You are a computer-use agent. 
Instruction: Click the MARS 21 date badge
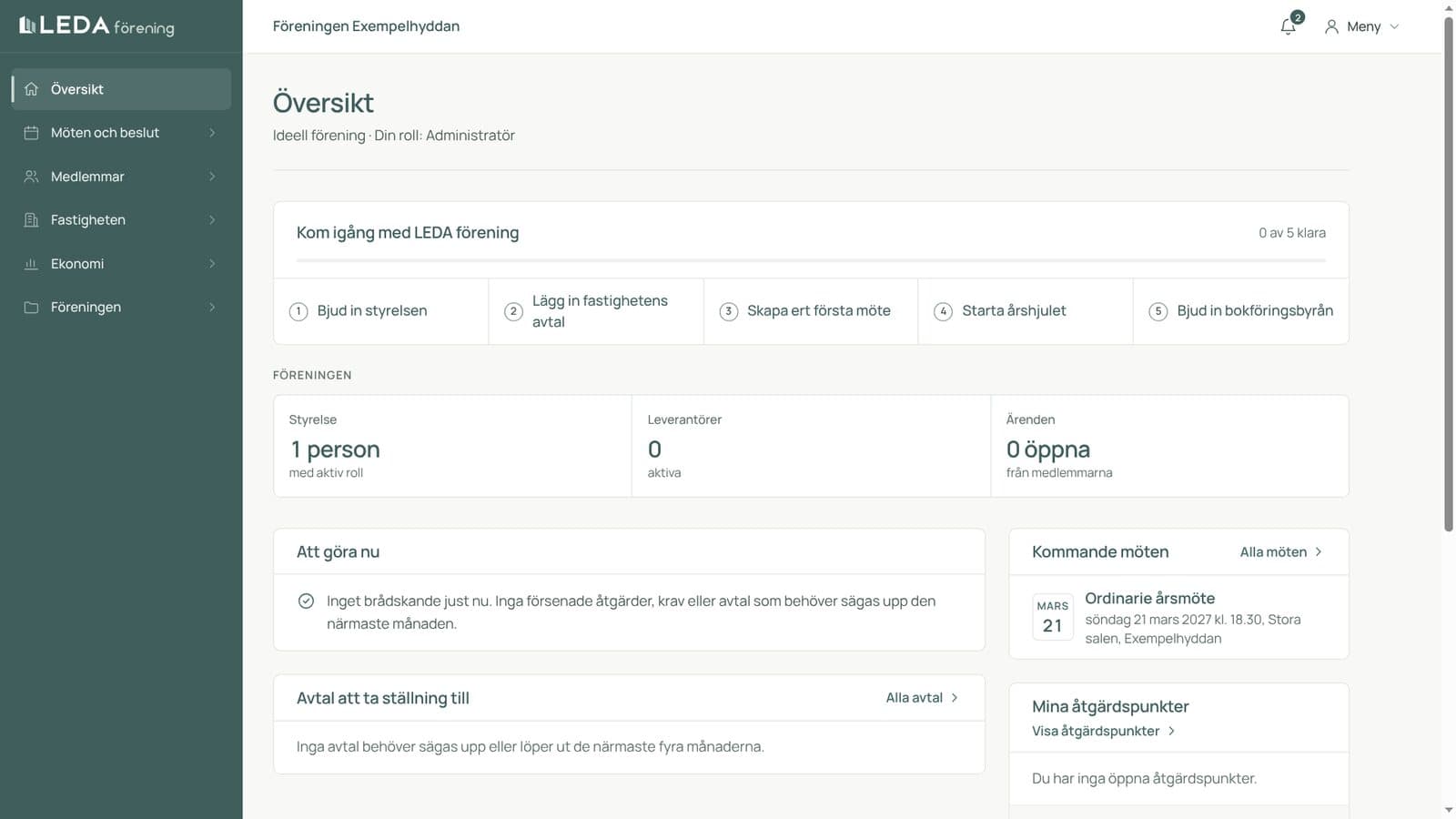pyautogui.click(x=1053, y=617)
